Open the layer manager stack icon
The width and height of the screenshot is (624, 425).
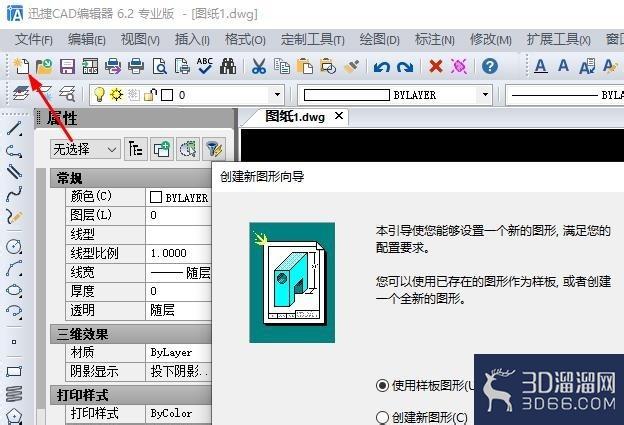(21, 94)
